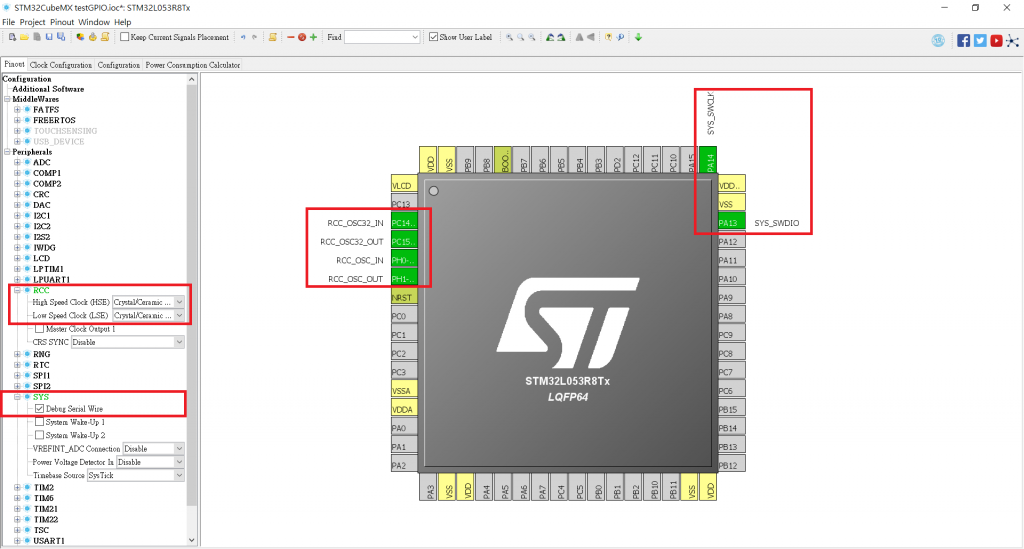Click the 10-year anniversary badge icon
The image size is (1024, 549).
pyautogui.click(x=938, y=40)
